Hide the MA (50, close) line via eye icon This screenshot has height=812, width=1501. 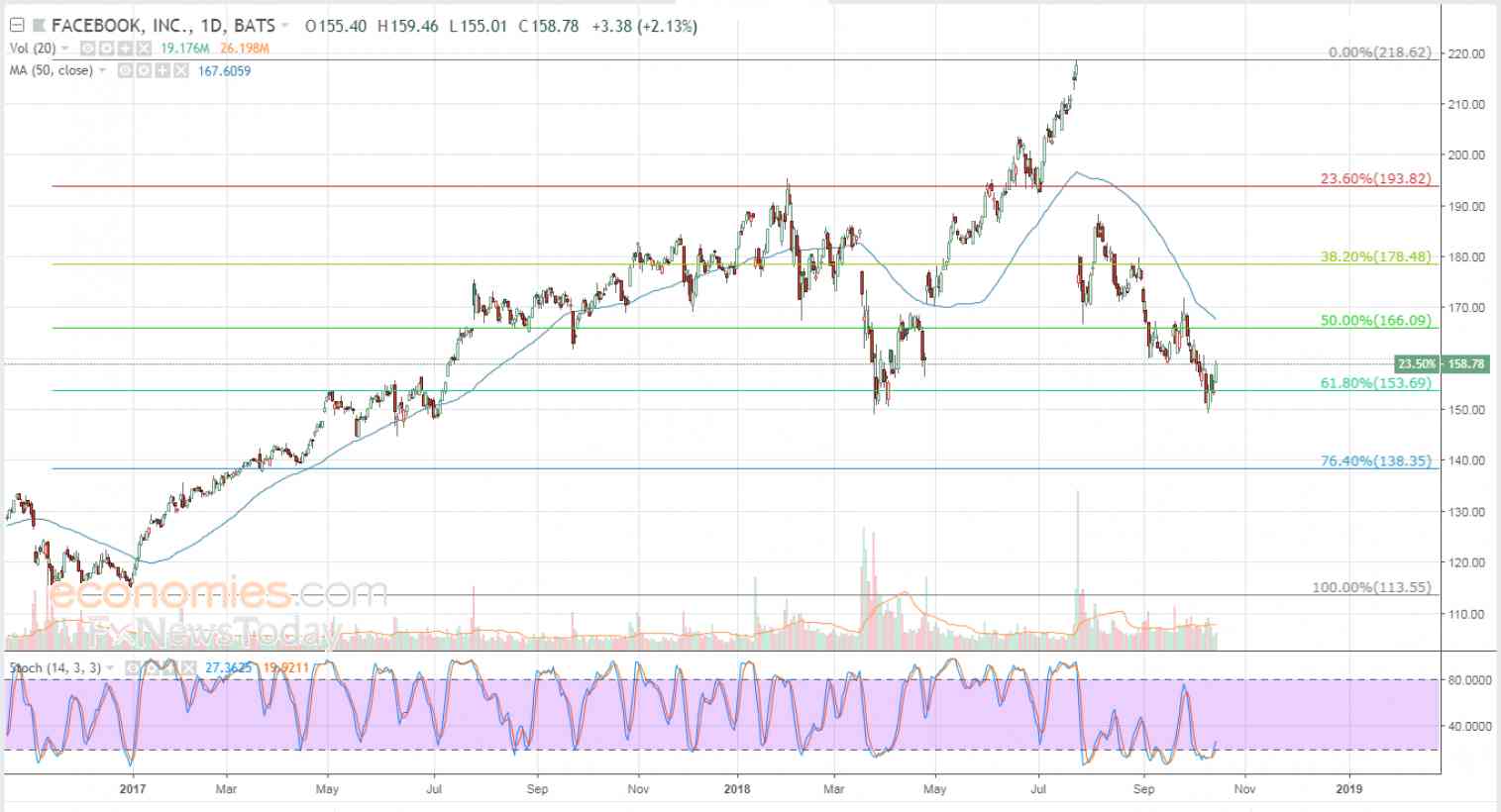[125, 70]
